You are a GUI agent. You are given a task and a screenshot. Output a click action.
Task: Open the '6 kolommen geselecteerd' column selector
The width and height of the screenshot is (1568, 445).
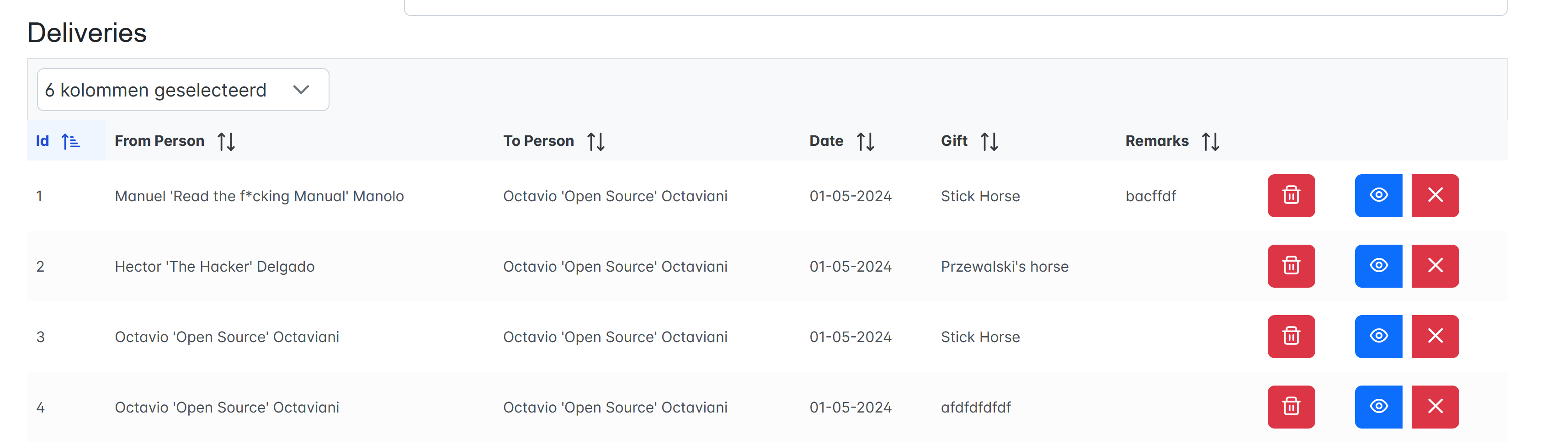pyautogui.click(x=183, y=90)
